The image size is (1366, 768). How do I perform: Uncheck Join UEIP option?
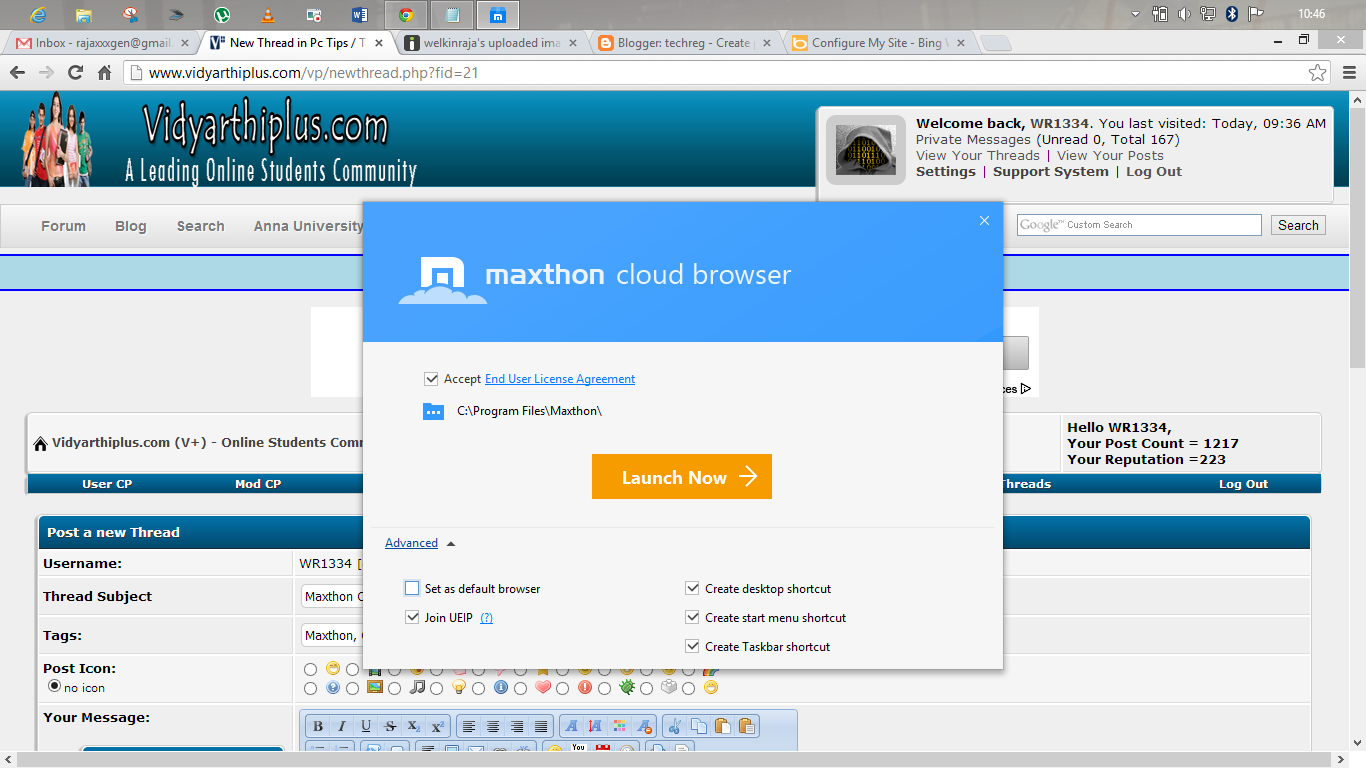[x=412, y=617]
